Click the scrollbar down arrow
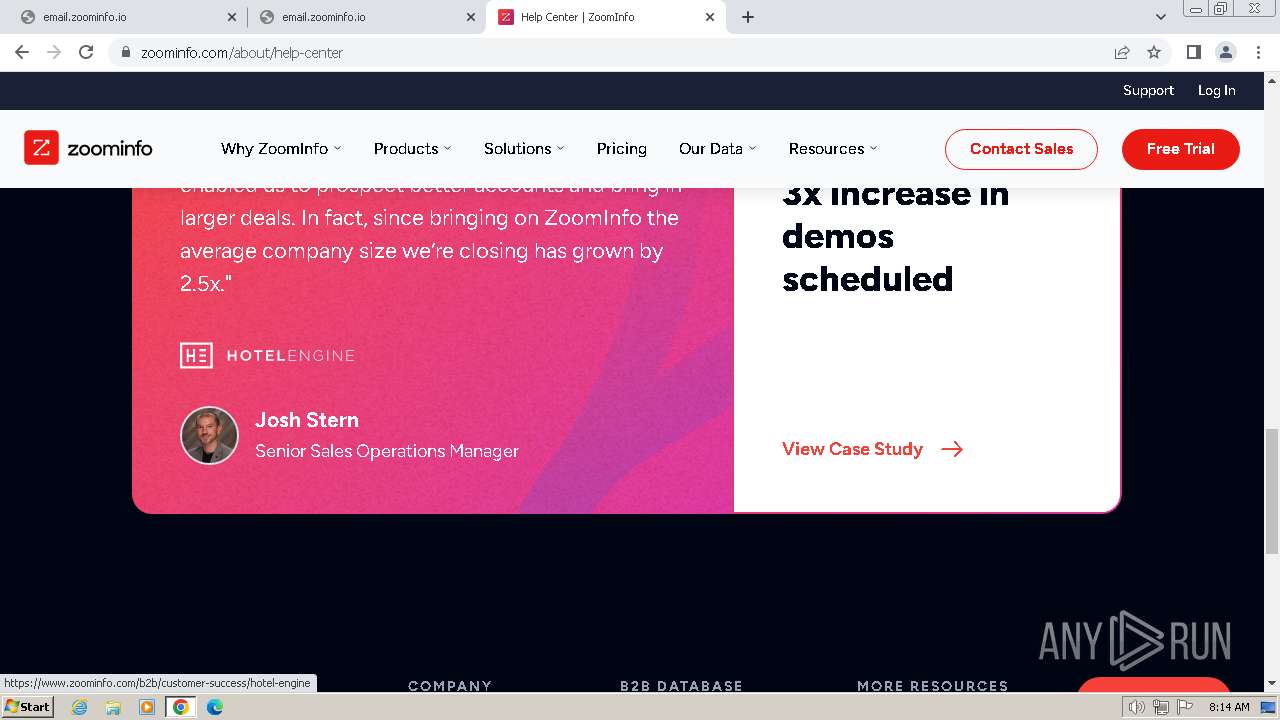The height and width of the screenshot is (720, 1280). pos(1272,684)
